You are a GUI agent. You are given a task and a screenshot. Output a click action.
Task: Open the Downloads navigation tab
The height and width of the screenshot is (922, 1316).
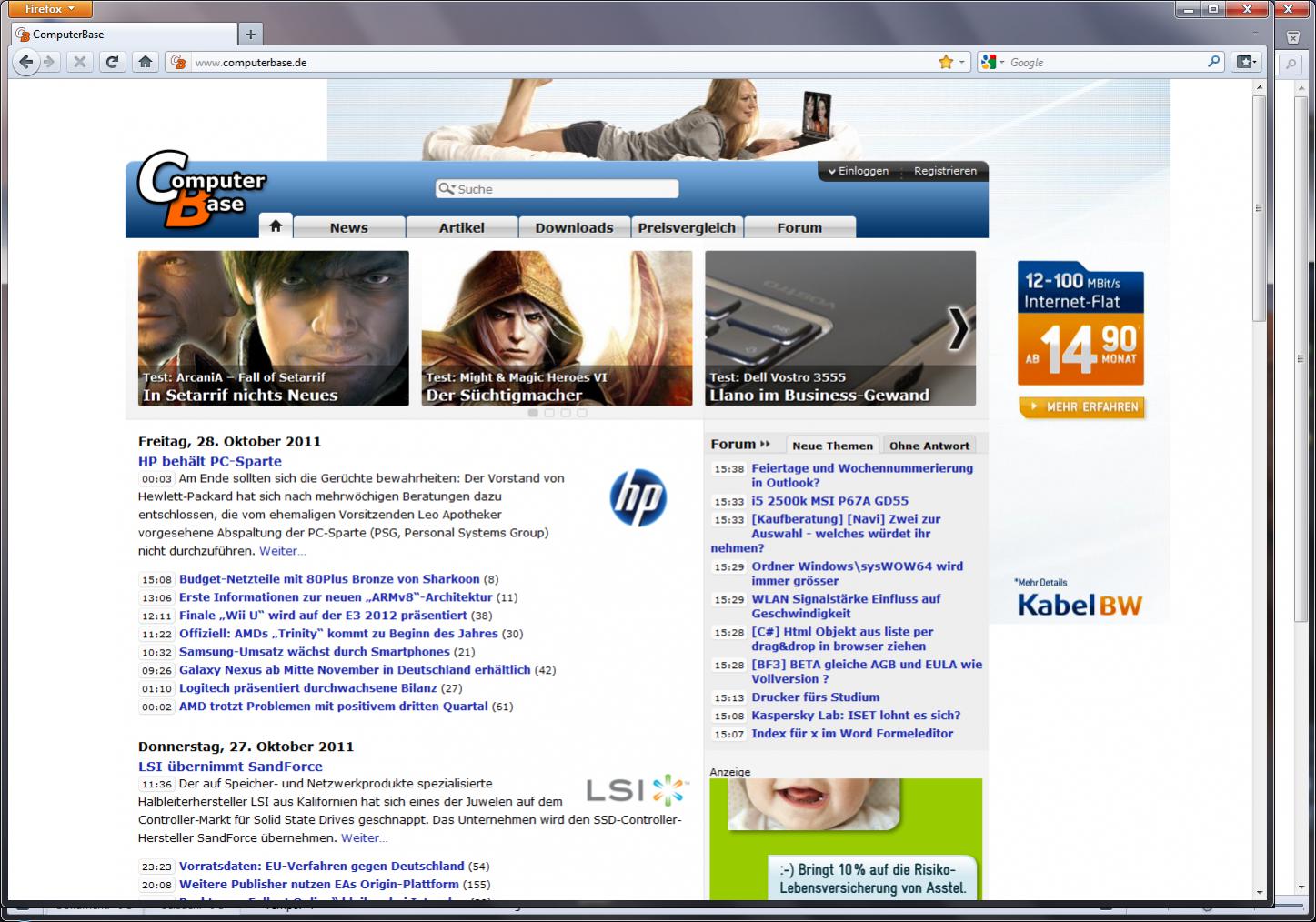575,227
